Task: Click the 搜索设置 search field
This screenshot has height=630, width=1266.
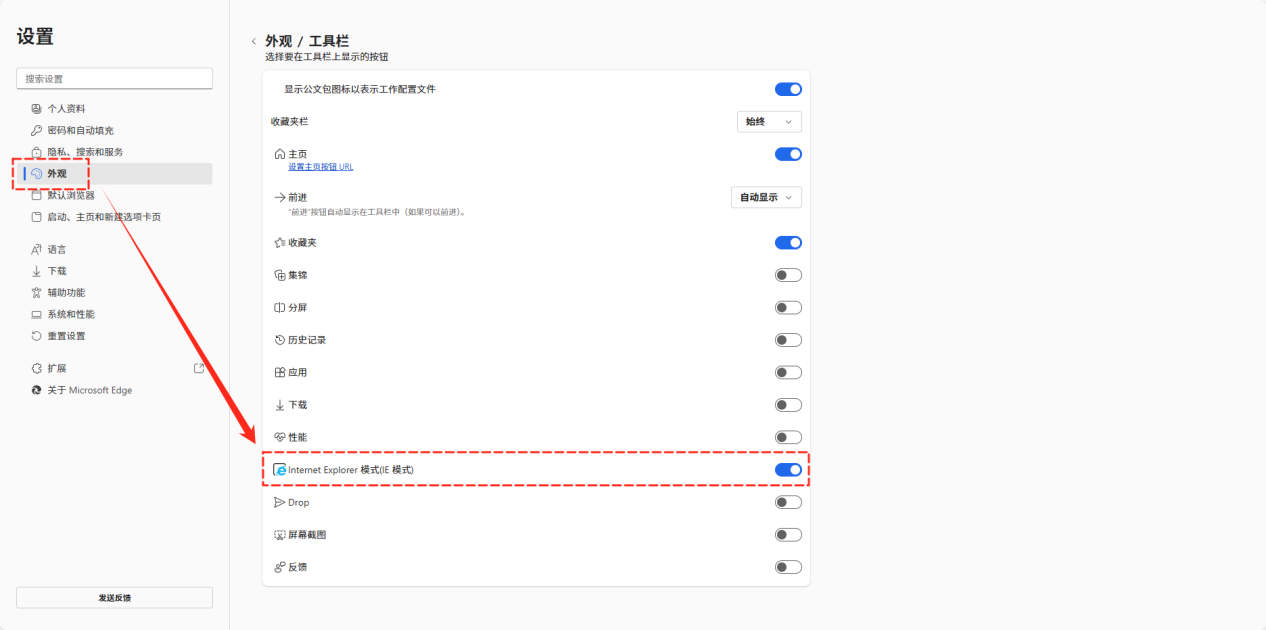Action: click(x=114, y=79)
